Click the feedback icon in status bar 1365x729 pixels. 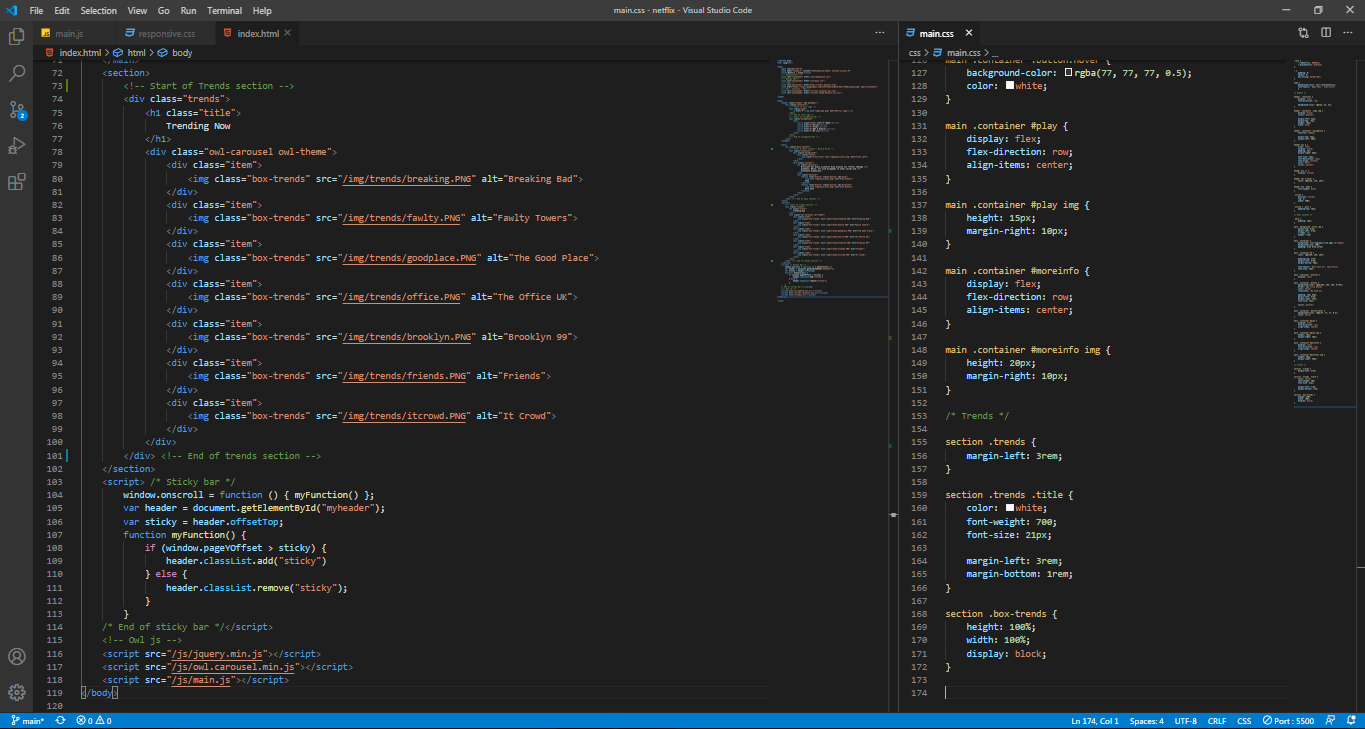(1331, 721)
